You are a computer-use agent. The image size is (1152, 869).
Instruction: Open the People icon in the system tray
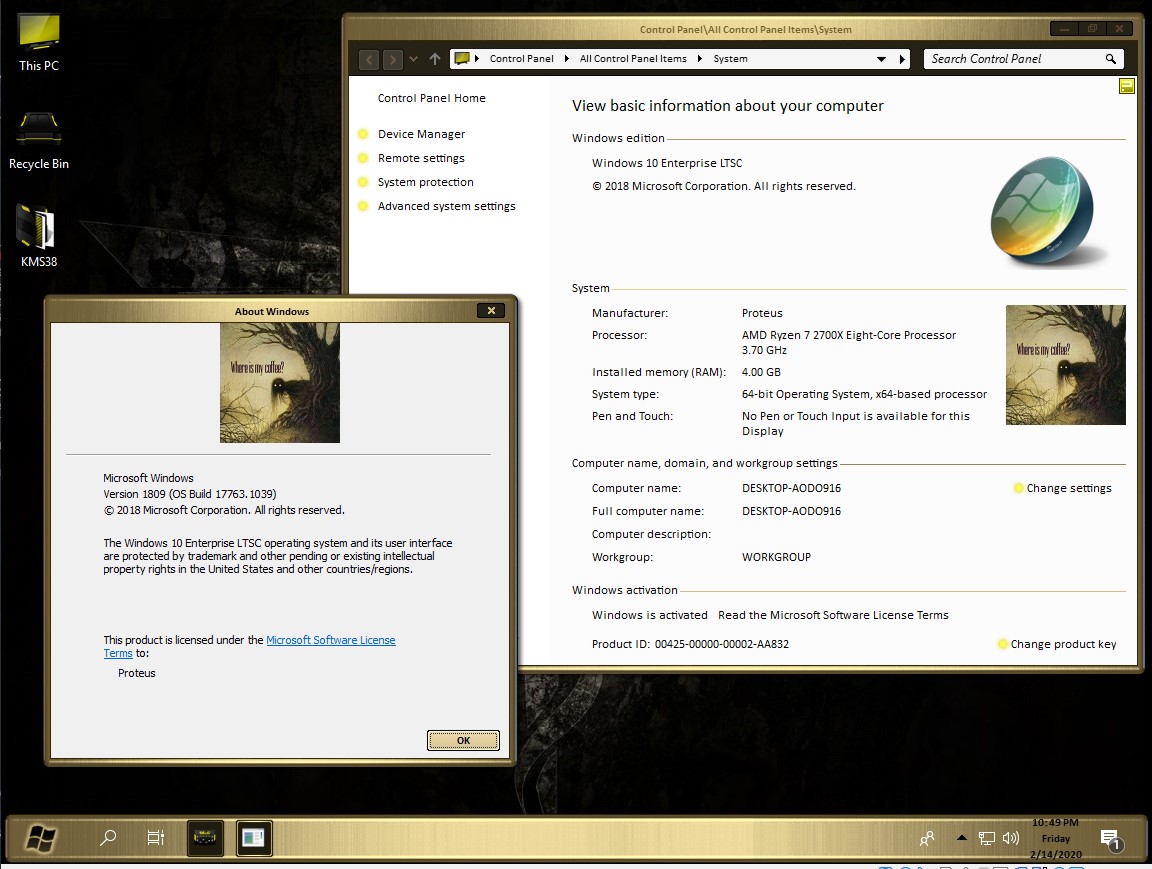[x=926, y=838]
